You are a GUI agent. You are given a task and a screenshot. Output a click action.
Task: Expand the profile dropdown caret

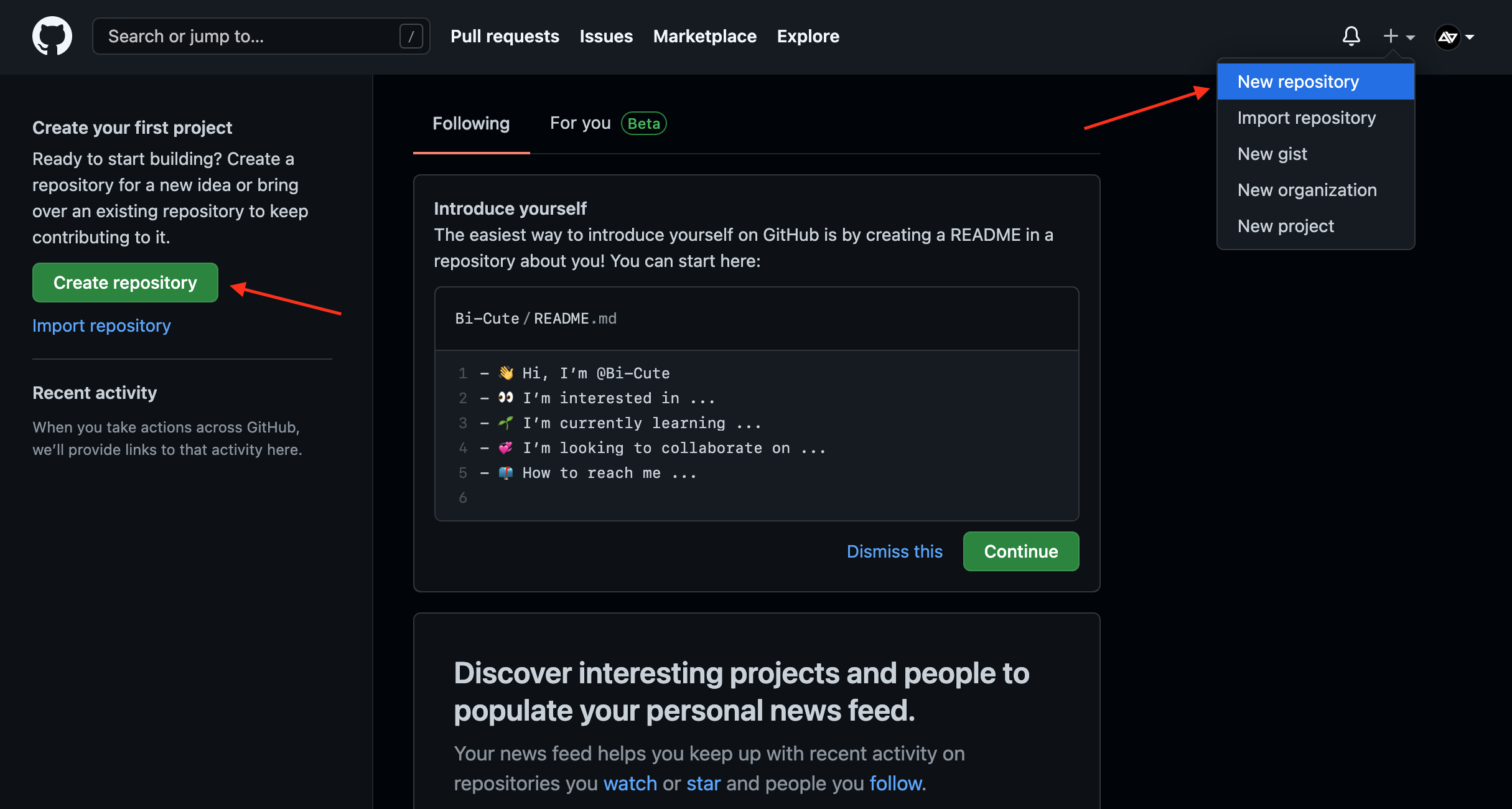coord(1470,37)
